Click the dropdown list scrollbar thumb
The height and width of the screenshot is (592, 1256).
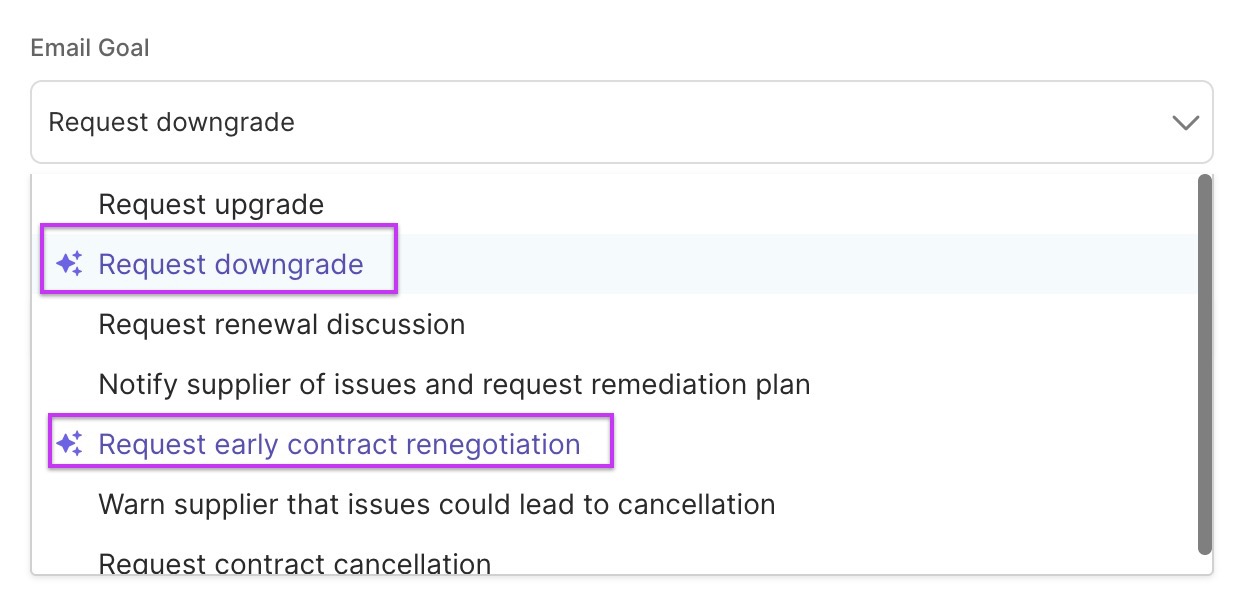point(1204,360)
